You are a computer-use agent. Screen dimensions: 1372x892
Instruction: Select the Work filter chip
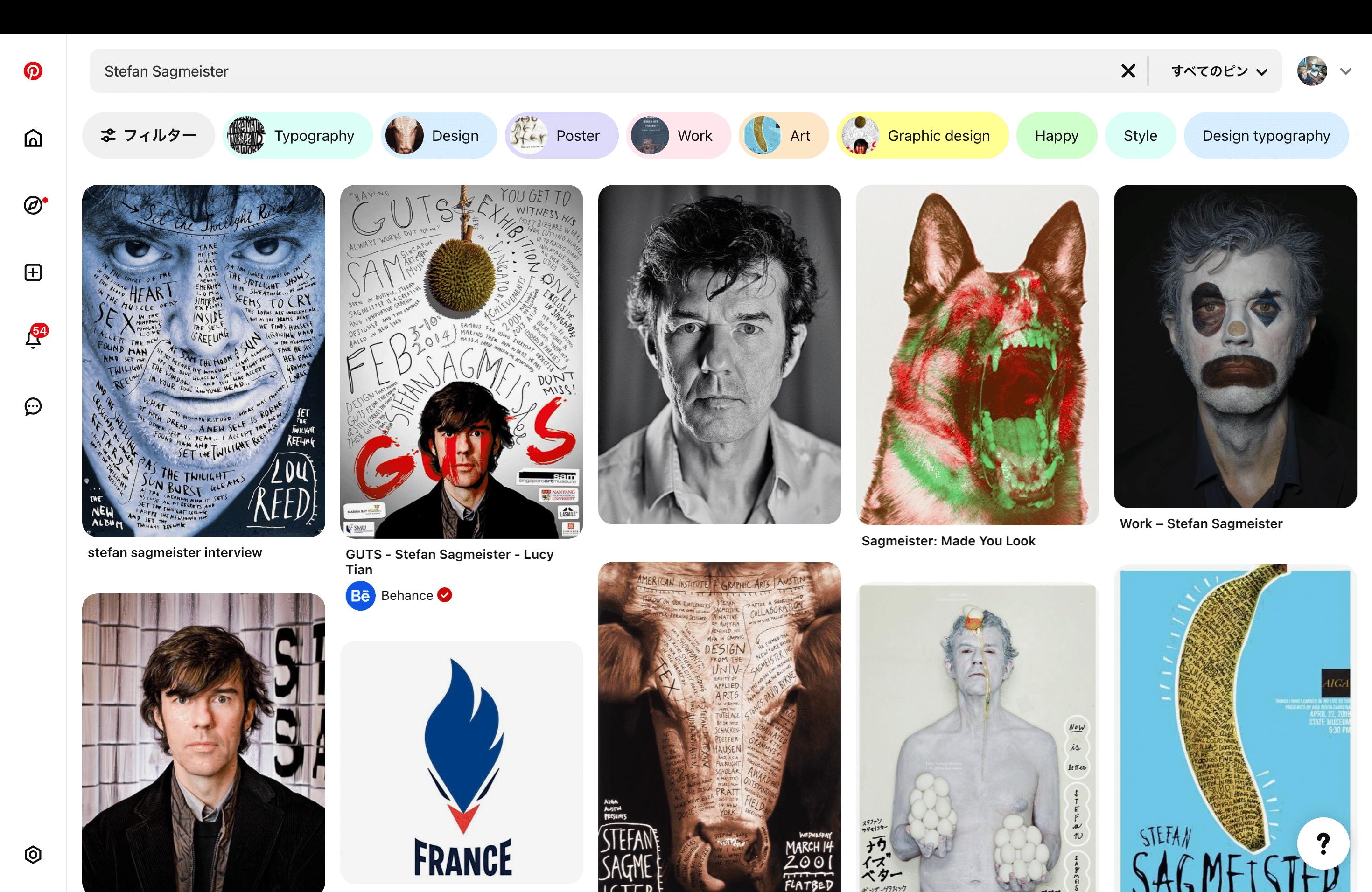(679, 135)
